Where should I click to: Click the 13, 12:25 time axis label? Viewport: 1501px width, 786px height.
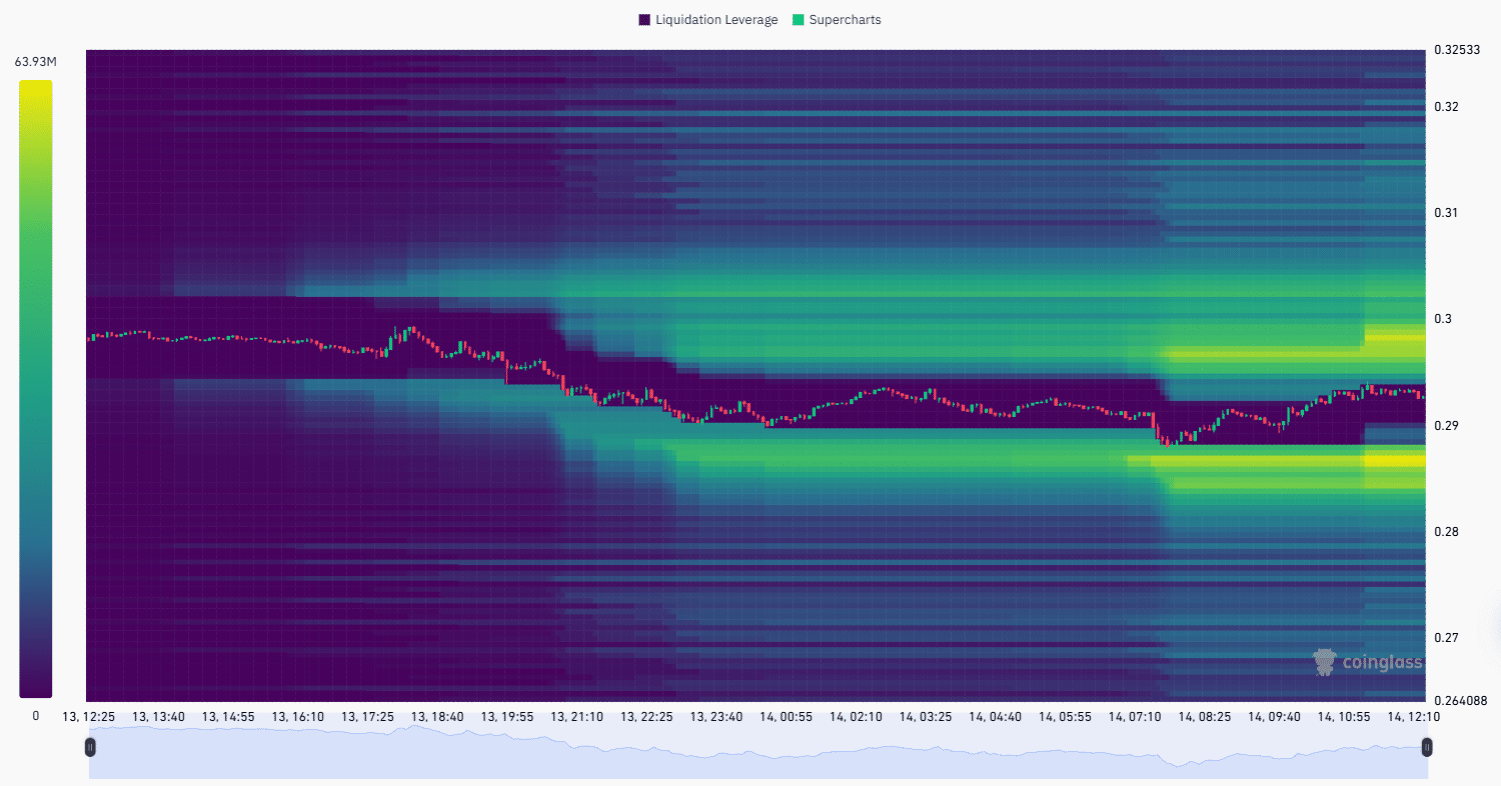[x=89, y=717]
